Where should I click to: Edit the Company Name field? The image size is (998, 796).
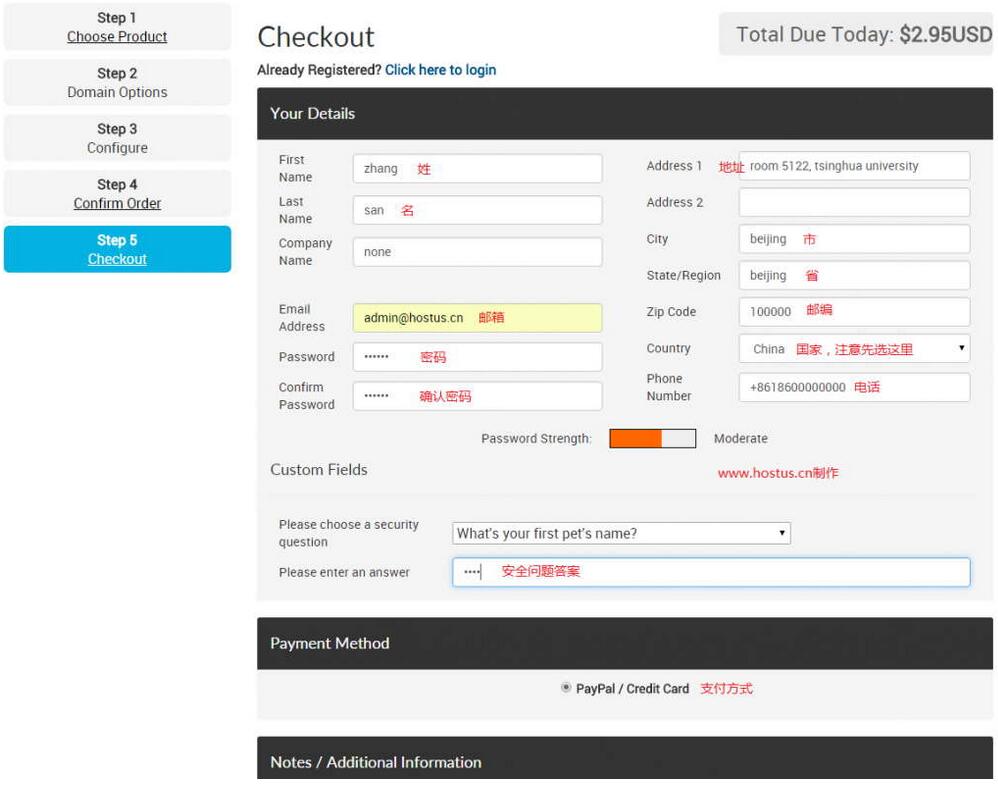[x=477, y=252]
